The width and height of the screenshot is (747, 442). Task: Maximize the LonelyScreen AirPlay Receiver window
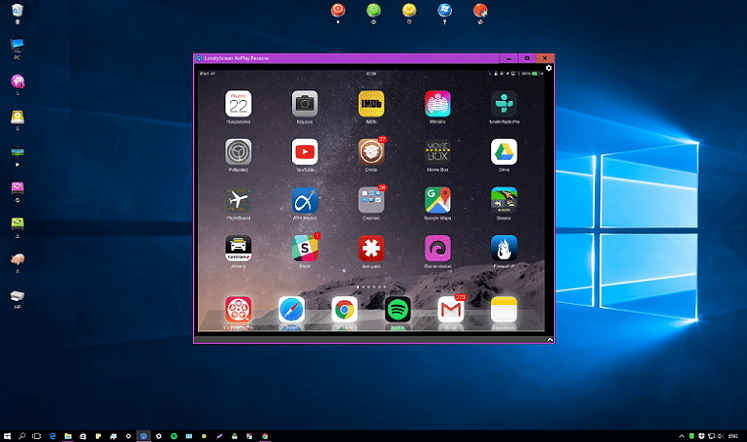click(x=527, y=58)
